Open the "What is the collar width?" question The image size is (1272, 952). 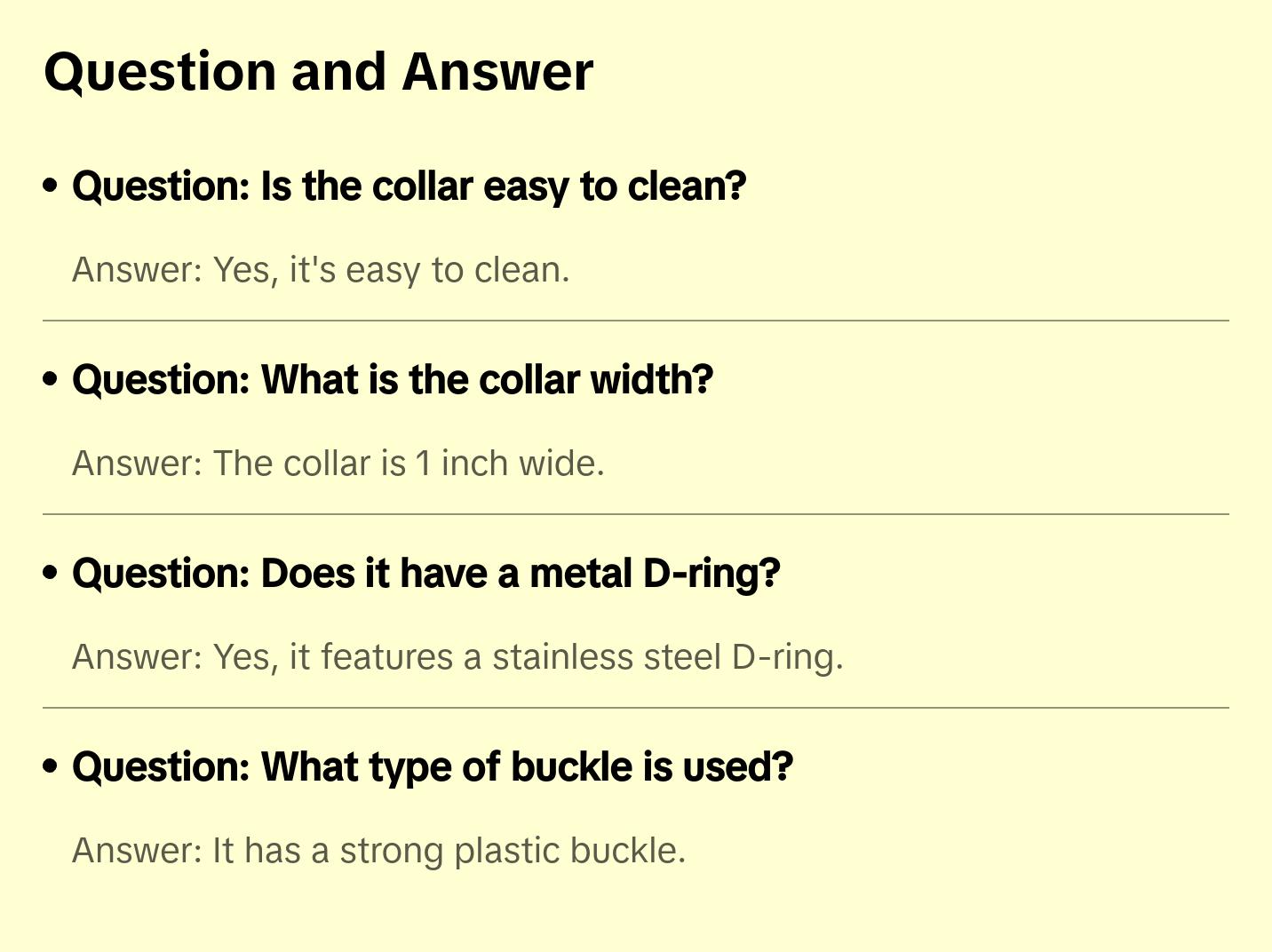coord(393,380)
